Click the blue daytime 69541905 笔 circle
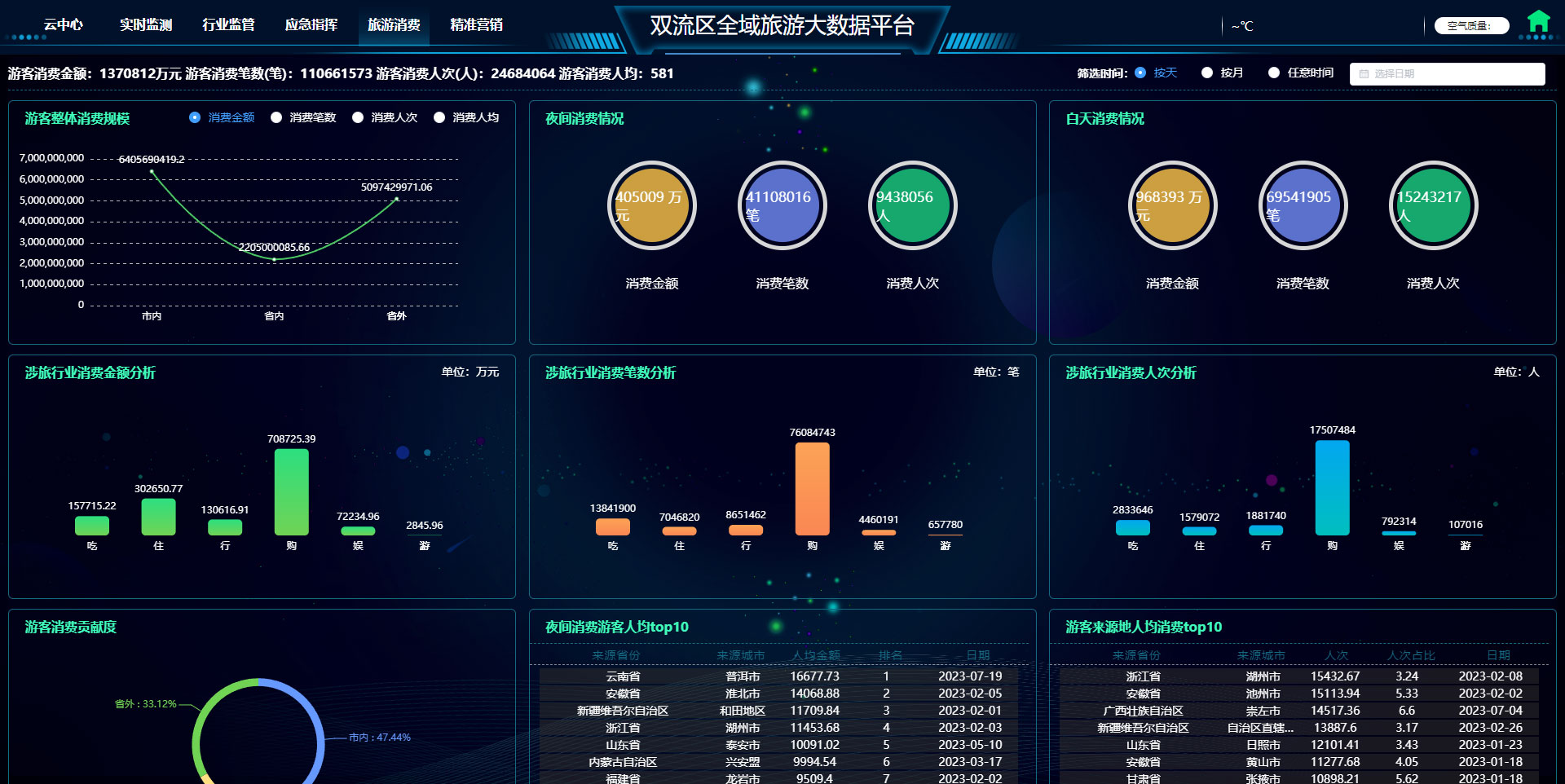The height and width of the screenshot is (784, 1565). tap(1303, 205)
